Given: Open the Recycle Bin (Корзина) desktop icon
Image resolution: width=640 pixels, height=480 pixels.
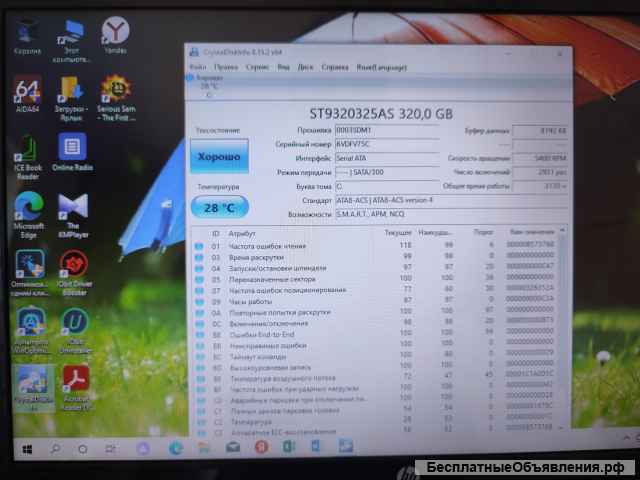Looking at the screenshot, I should tap(27, 38).
